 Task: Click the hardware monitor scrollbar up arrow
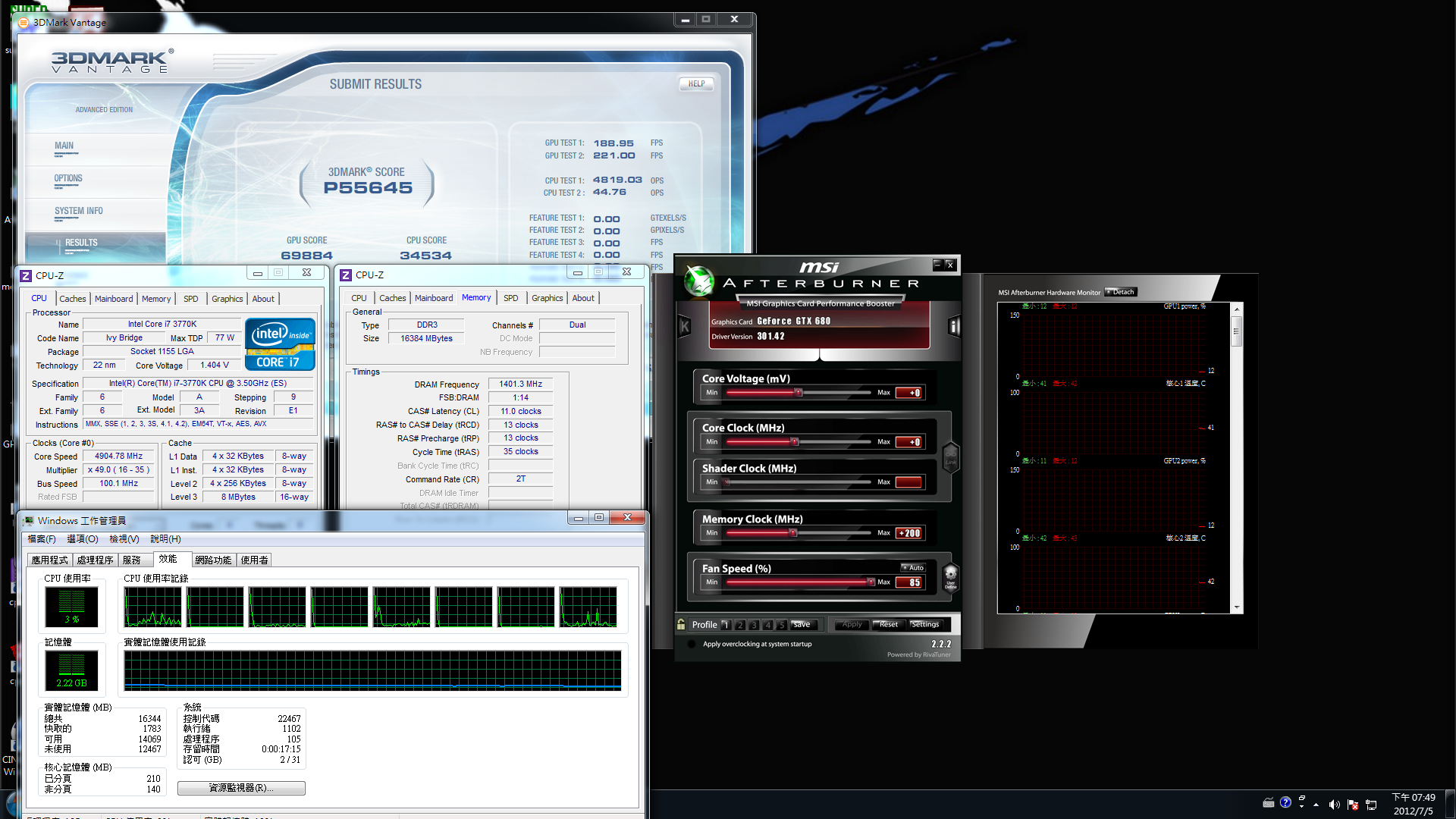pyautogui.click(x=1237, y=309)
